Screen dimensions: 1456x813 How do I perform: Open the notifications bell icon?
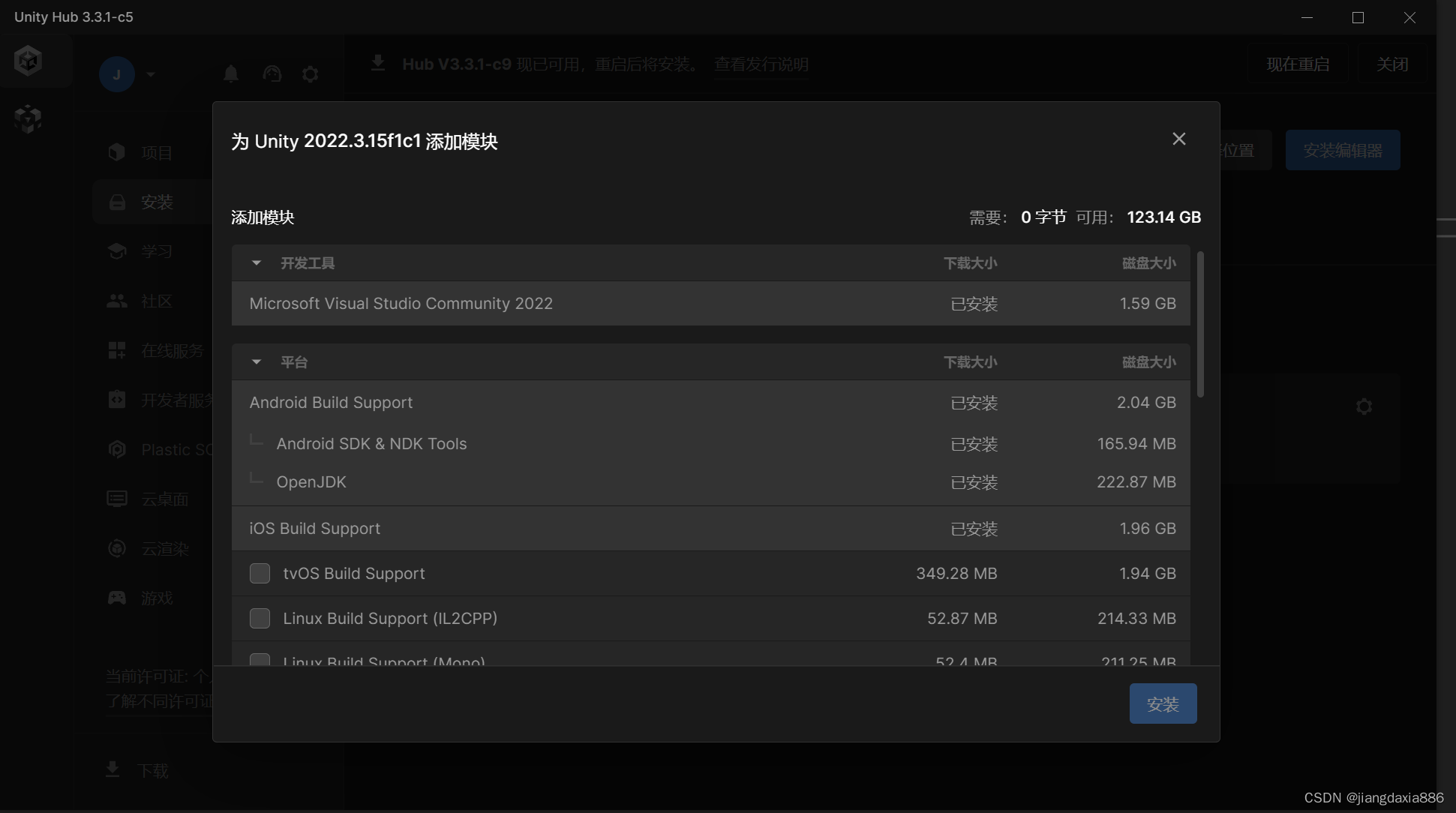click(231, 73)
